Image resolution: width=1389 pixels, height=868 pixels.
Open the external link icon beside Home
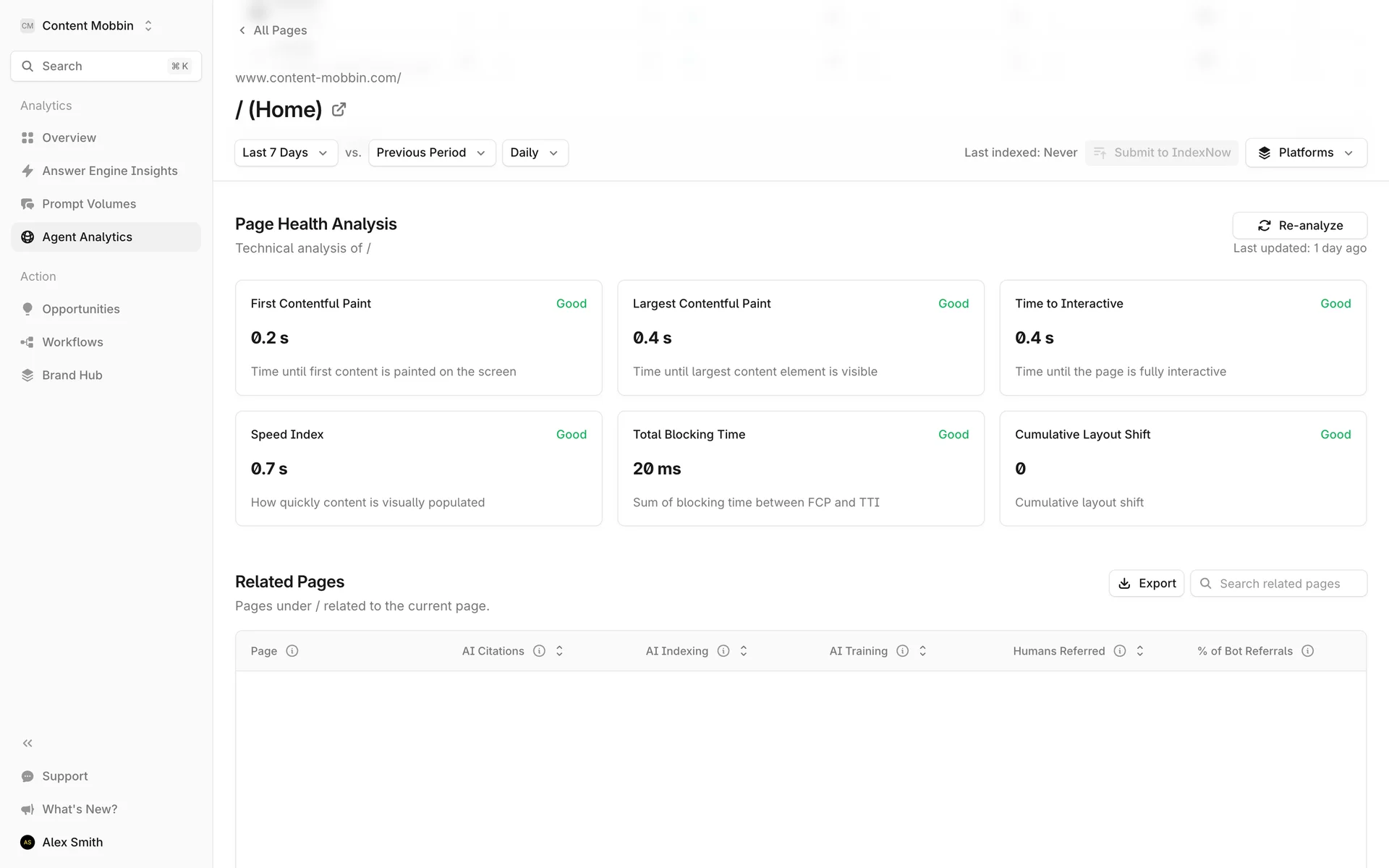tap(339, 110)
